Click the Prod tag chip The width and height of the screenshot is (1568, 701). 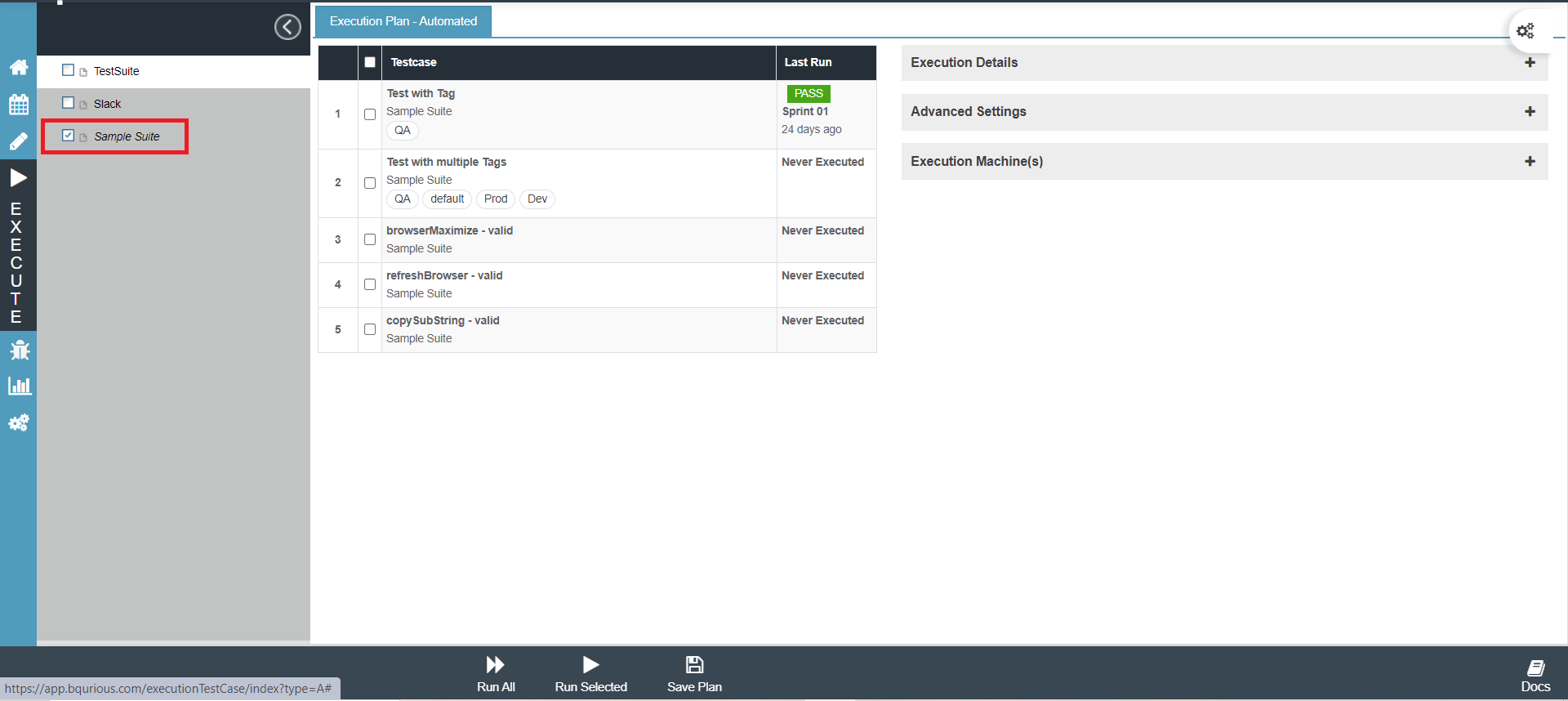[496, 199]
